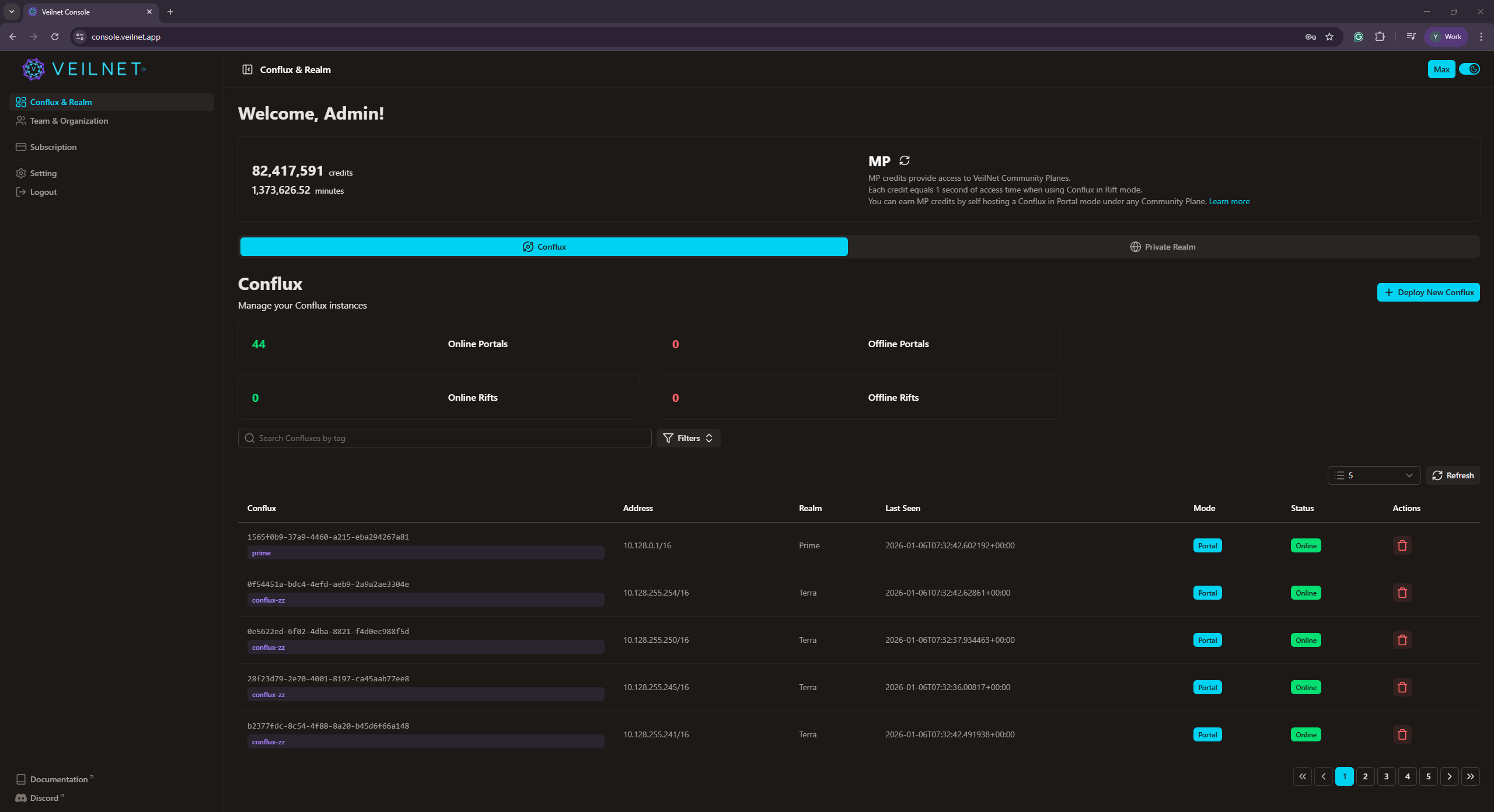This screenshot has height=812, width=1494.
Task: Open Setting via the gear icon
Action: (x=21, y=173)
